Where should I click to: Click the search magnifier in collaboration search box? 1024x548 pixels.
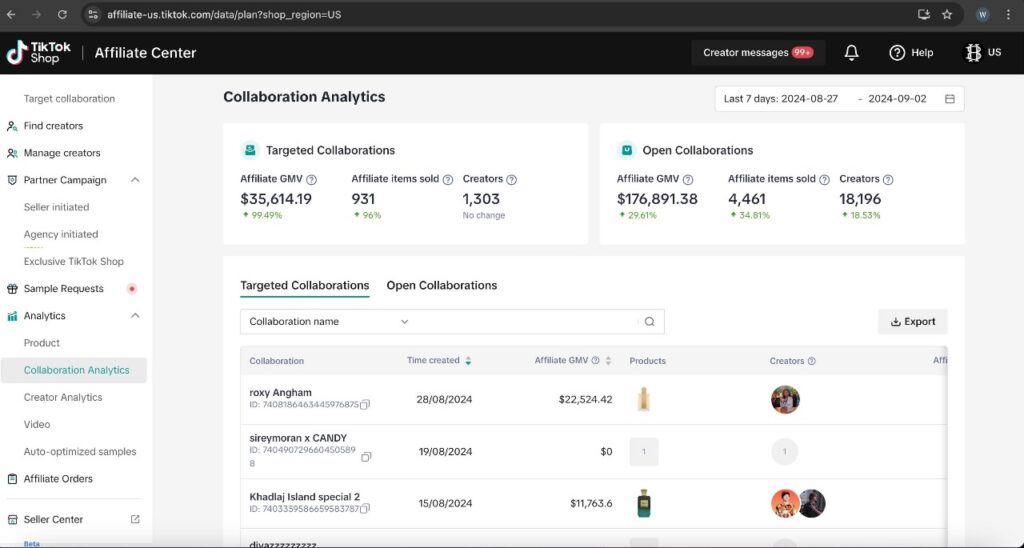click(649, 321)
